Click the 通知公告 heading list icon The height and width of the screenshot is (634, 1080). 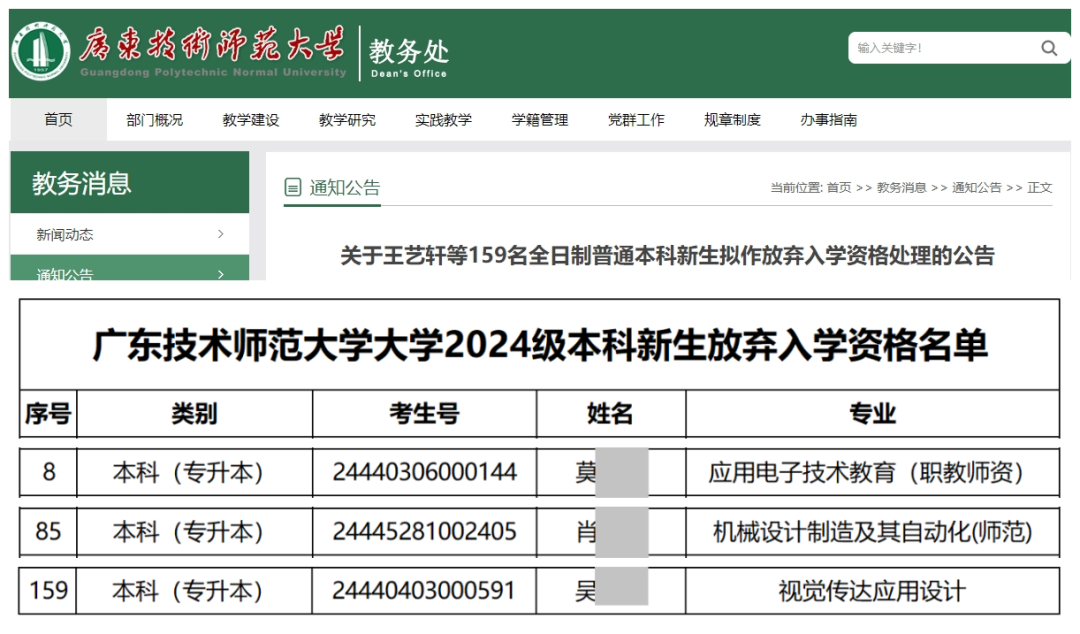tap(293, 187)
